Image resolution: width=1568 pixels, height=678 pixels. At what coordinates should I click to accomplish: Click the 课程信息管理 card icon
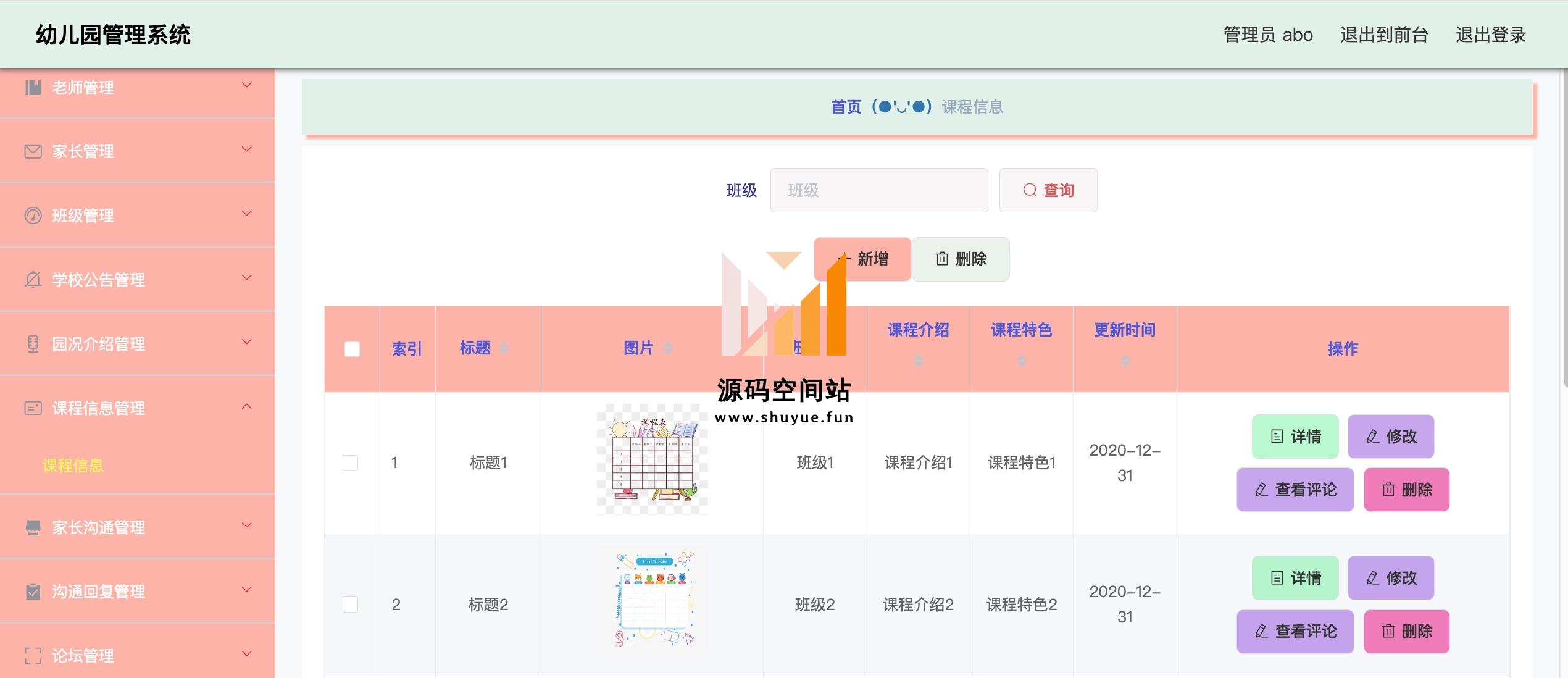point(33,408)
